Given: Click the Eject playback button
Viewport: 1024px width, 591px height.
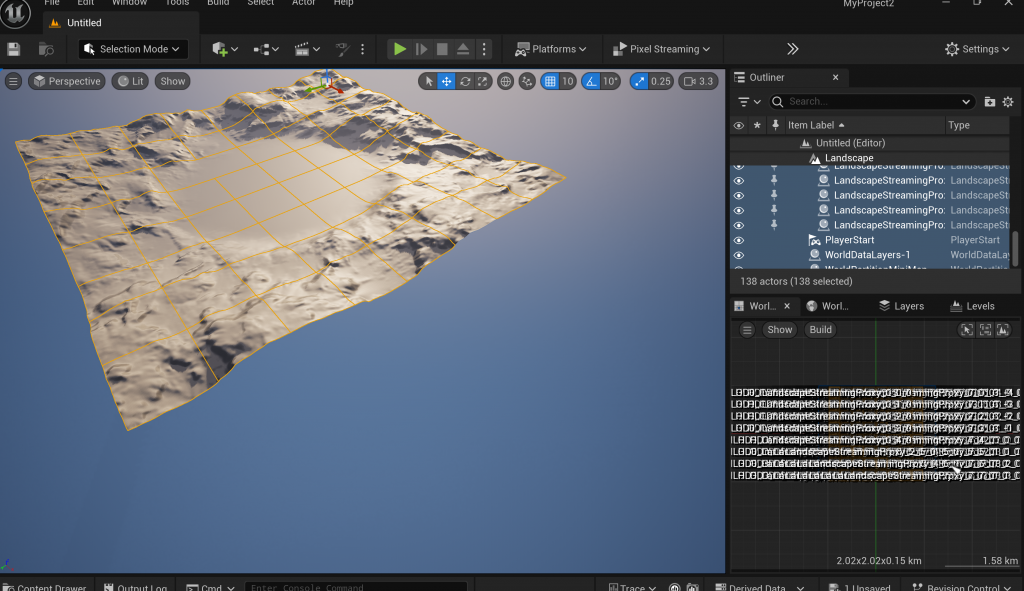Looking at the screenshot, I should (463, 49).
